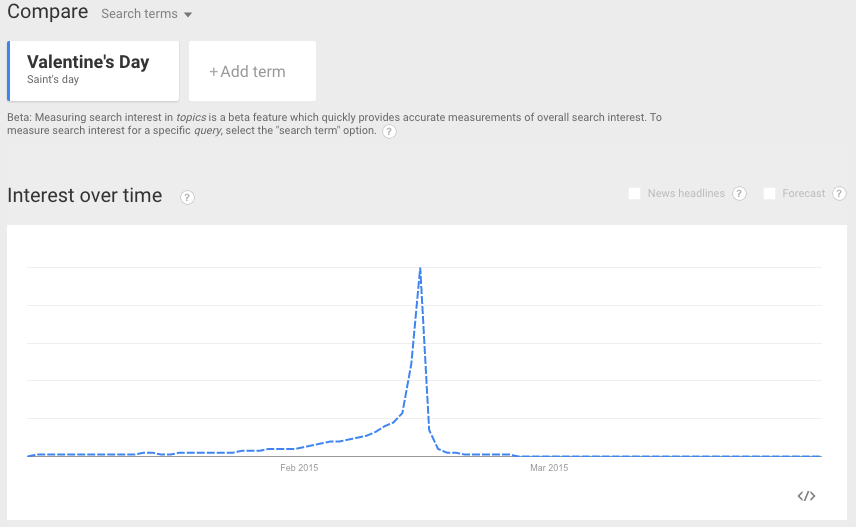Click the Saint's day subtitle text
The height and width of the screenshot is (527, 856).
pos(53,80)
